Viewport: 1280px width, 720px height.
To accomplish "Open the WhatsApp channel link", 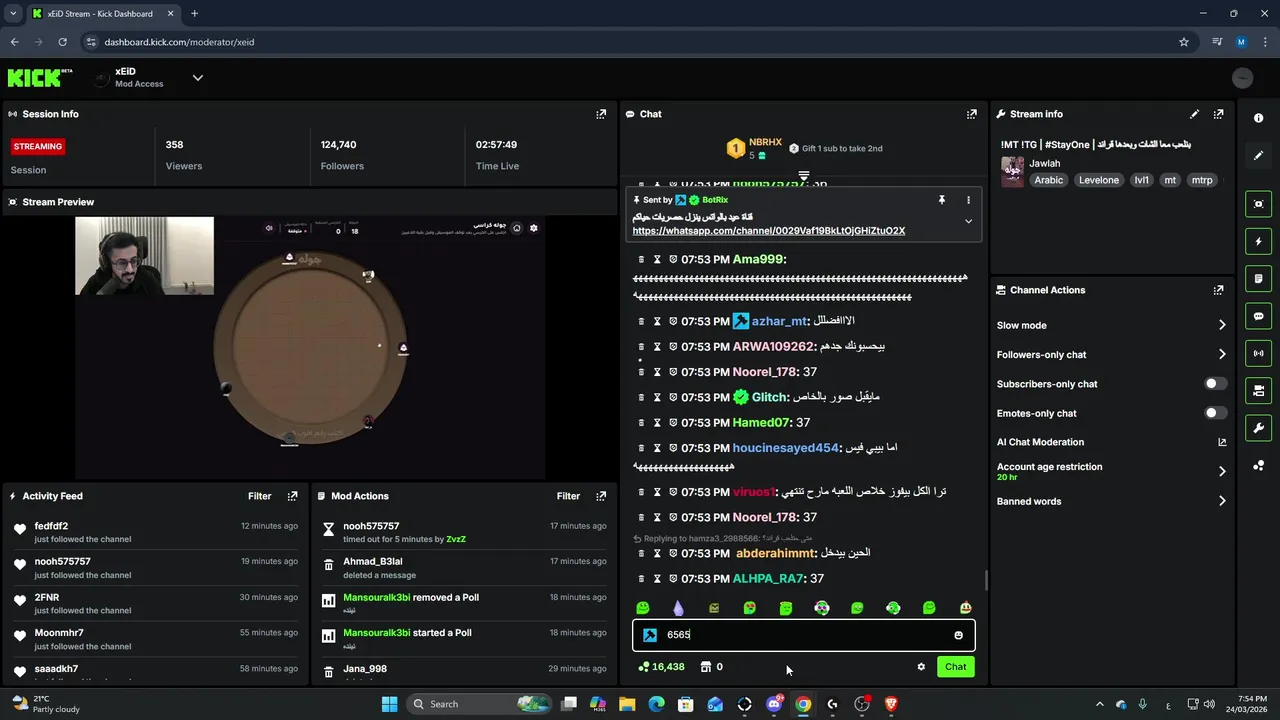I will pos(768,231).
